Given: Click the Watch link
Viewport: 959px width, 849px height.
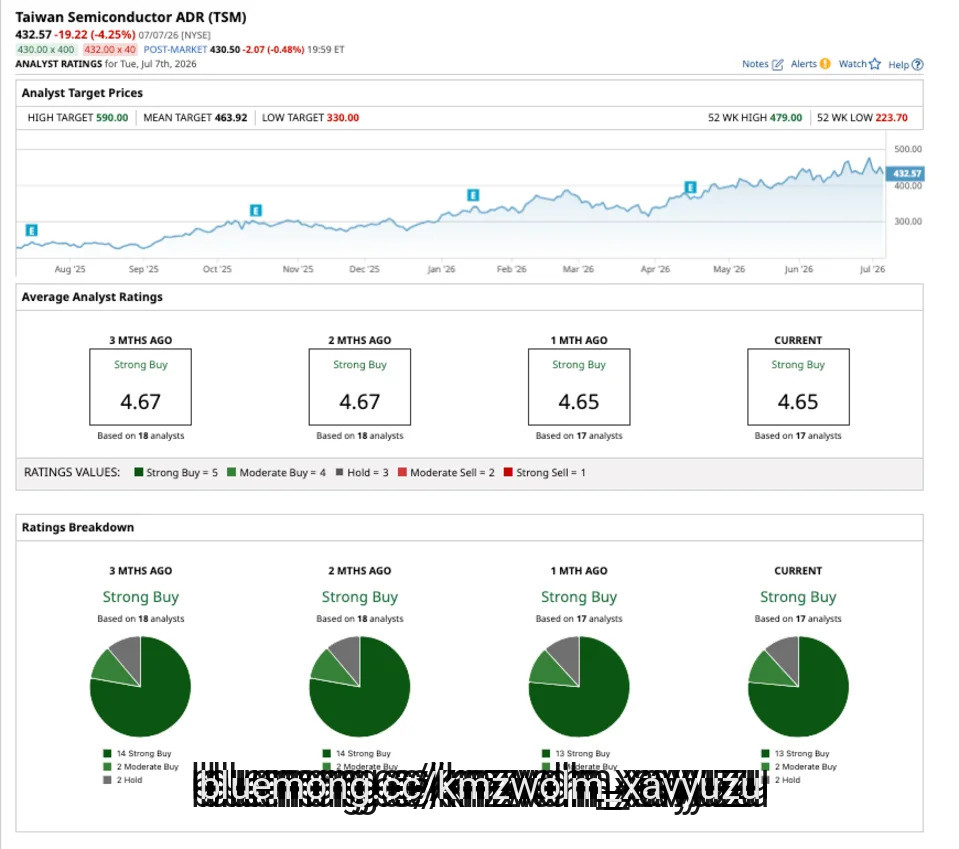Looking at the screenshot, I should (852, 64).
